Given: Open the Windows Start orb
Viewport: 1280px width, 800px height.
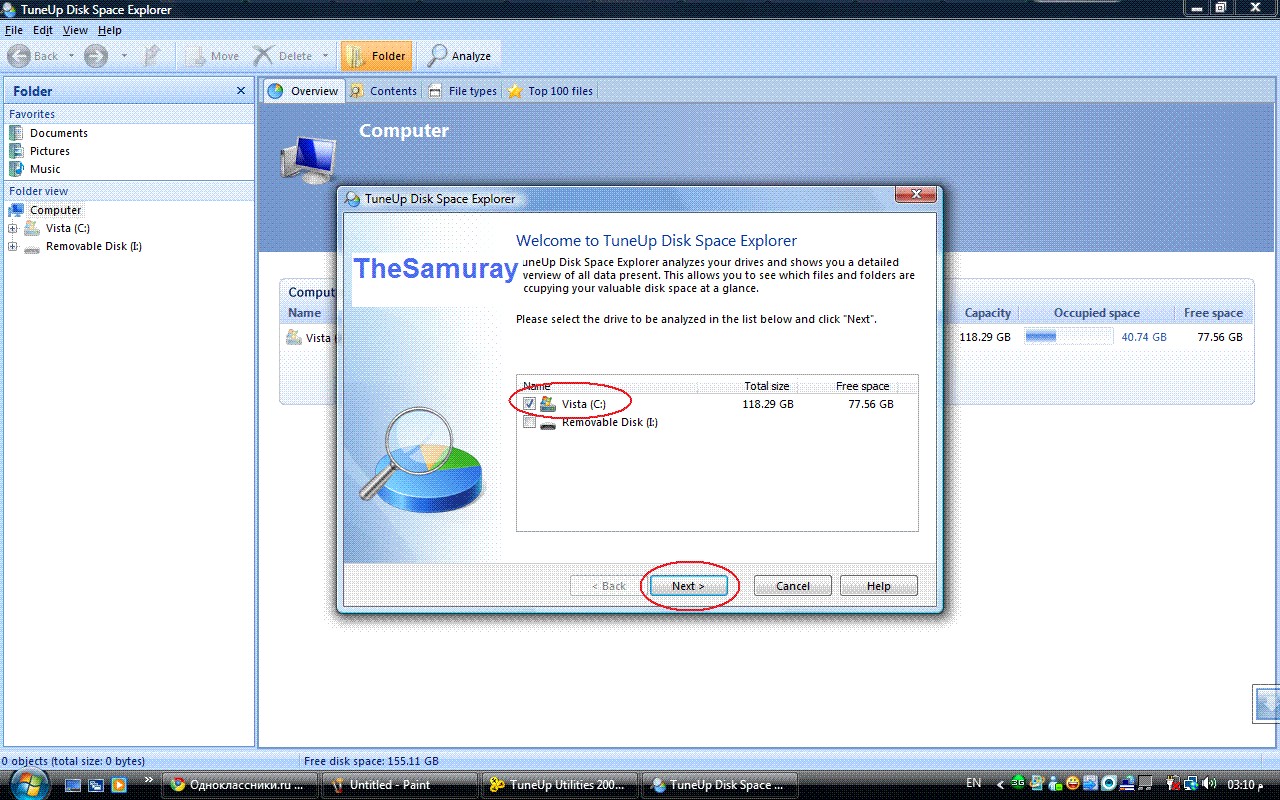Looking at the screenshot, I should coord(27,784).
